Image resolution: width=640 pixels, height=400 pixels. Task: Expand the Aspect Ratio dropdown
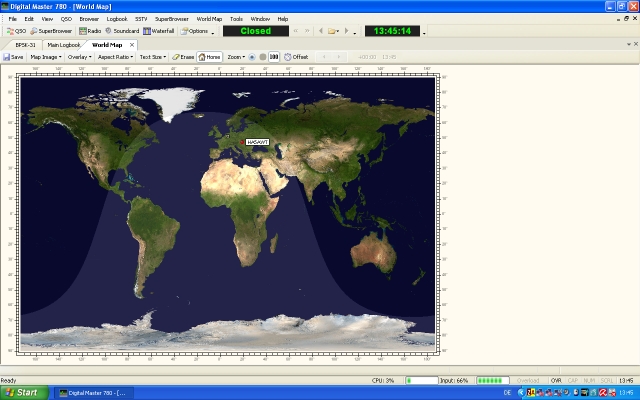click(x=115, y=57)
